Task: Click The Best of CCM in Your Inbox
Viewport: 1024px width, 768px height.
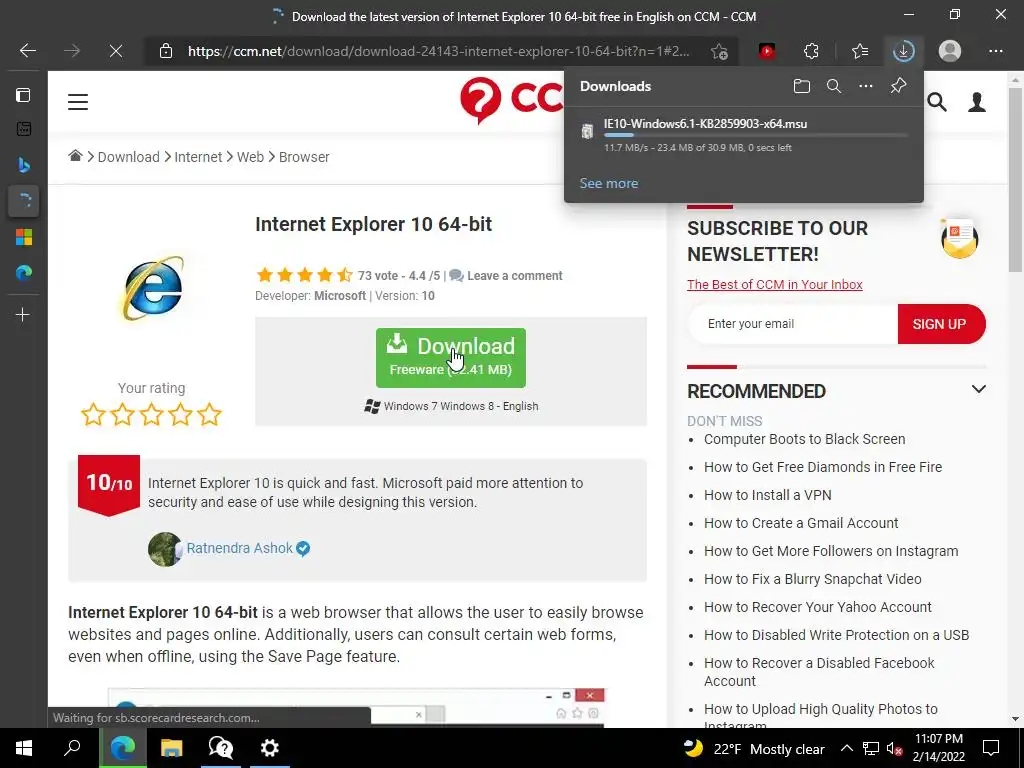Action: click(775, 285)
